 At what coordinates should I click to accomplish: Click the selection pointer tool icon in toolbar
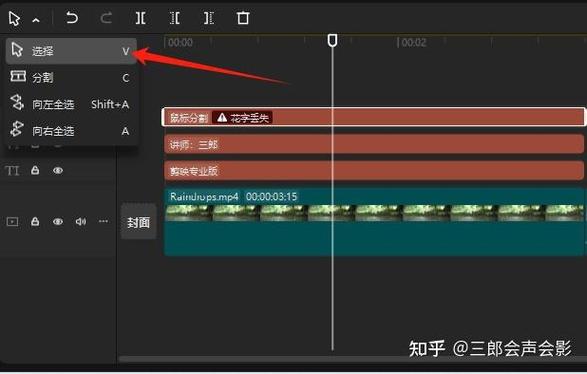point(14,18)
